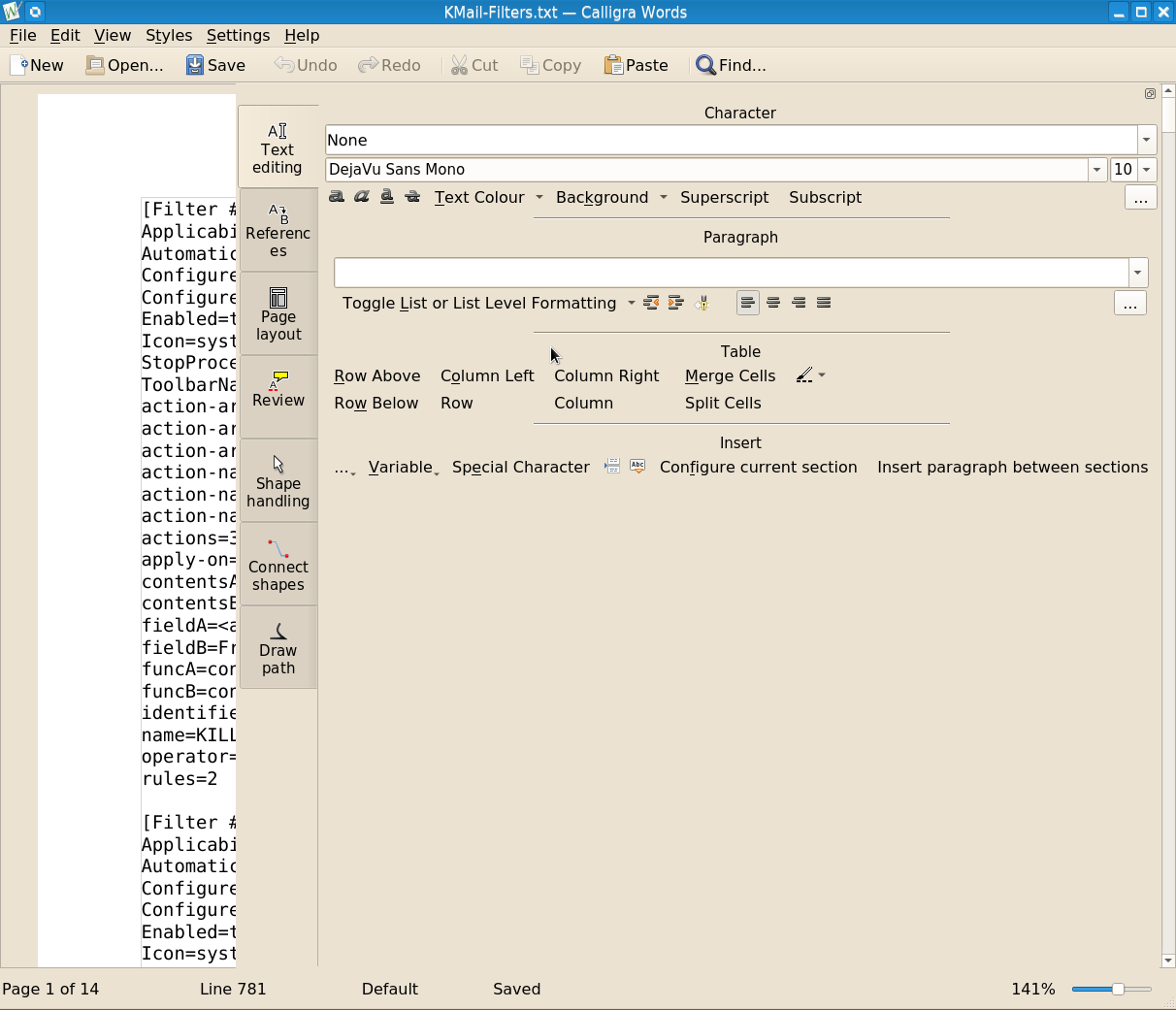
Task: Center align the paragraph
Action: click(773, 303)
